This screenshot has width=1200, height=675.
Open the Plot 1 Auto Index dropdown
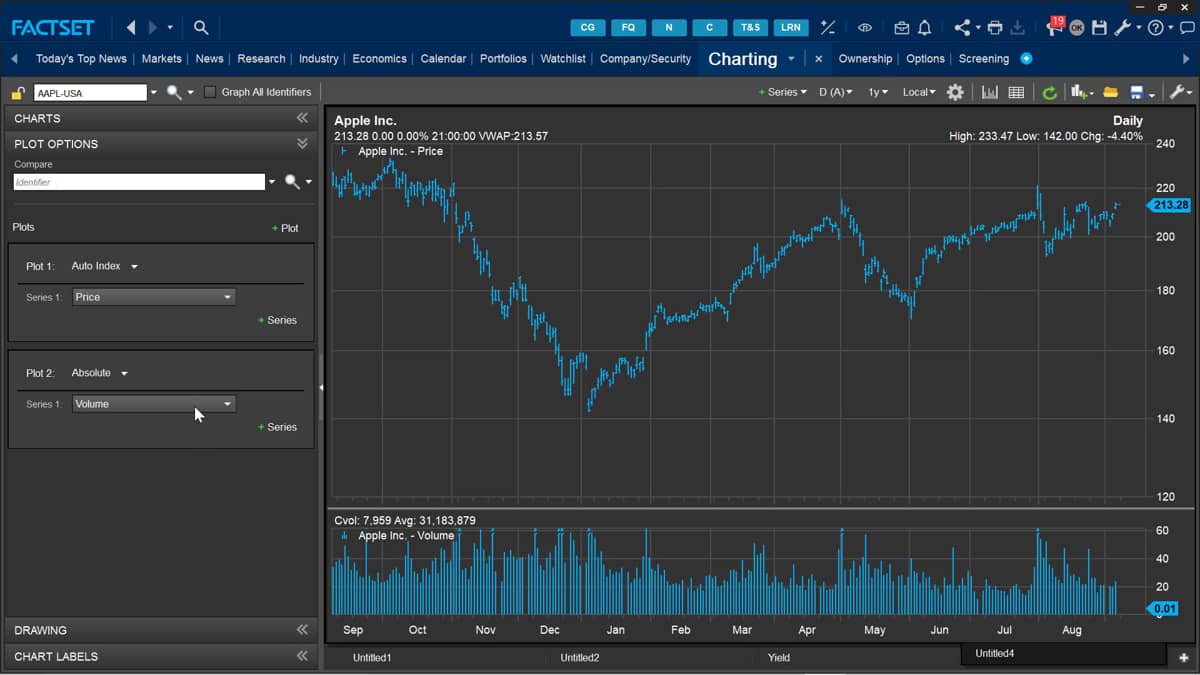coord(105,266)
